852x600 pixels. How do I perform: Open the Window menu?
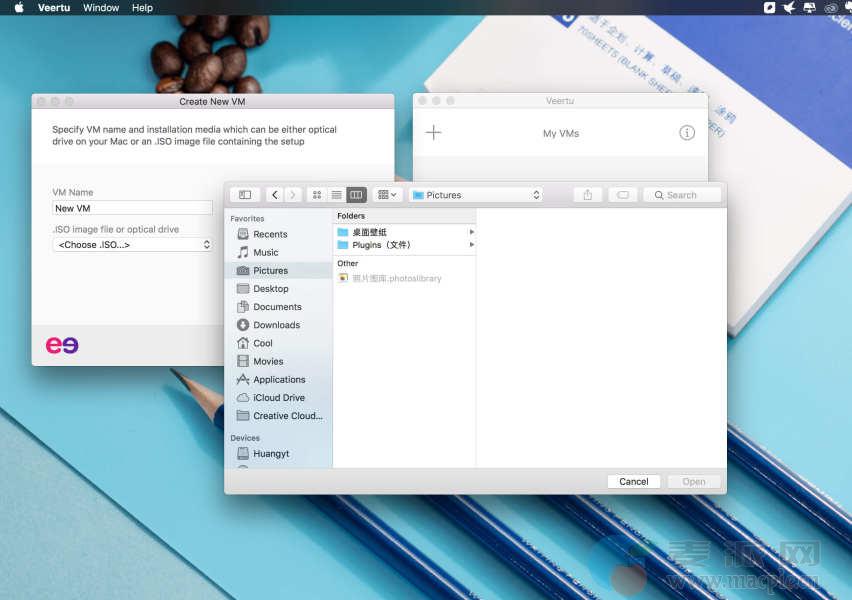coord(101,8)
